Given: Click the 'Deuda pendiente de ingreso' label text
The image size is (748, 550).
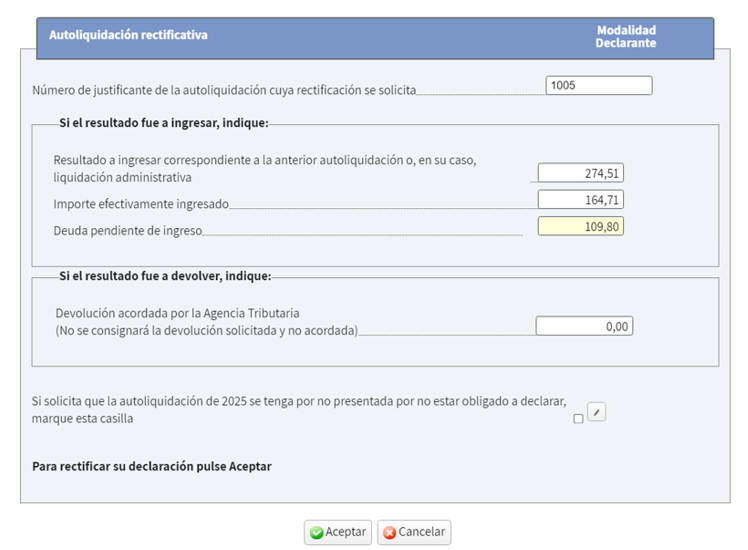Looking at the screenshot, I should (128, 230).
